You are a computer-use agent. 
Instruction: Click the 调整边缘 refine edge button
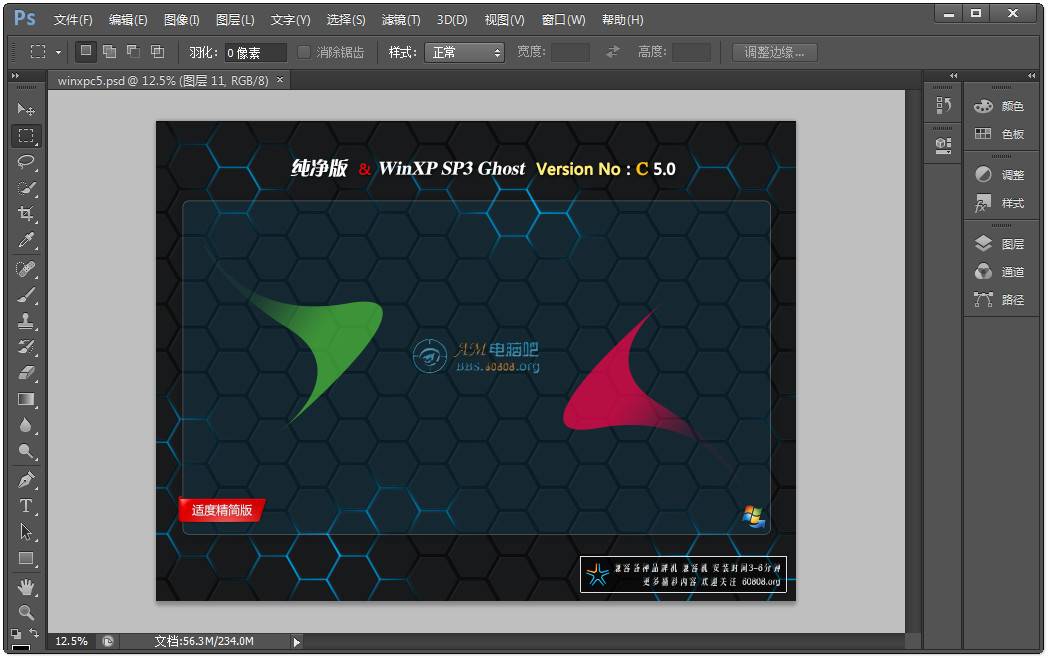775,52
